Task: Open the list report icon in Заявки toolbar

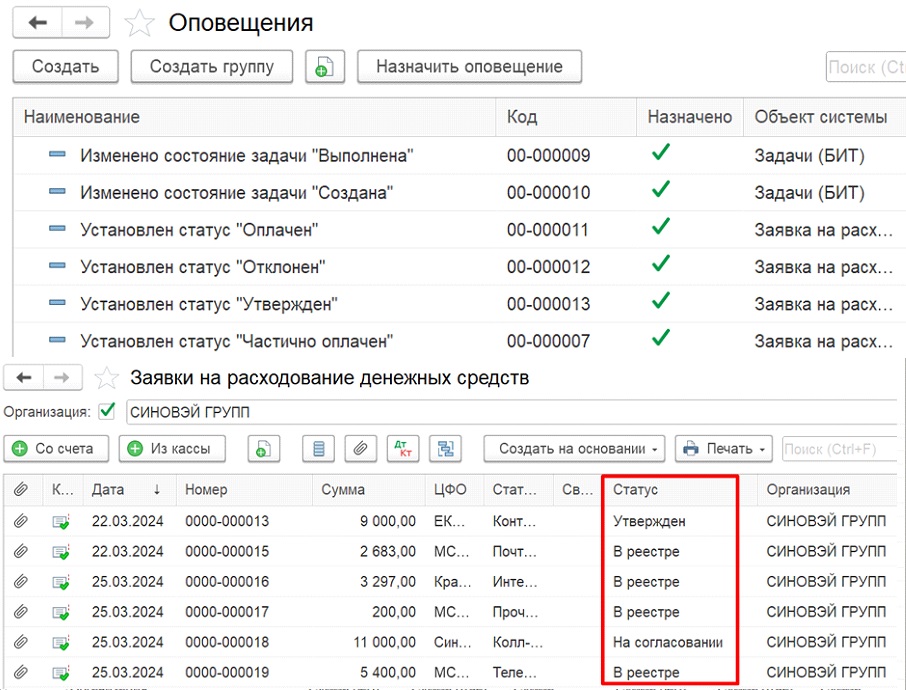Action: coord(319,449)
